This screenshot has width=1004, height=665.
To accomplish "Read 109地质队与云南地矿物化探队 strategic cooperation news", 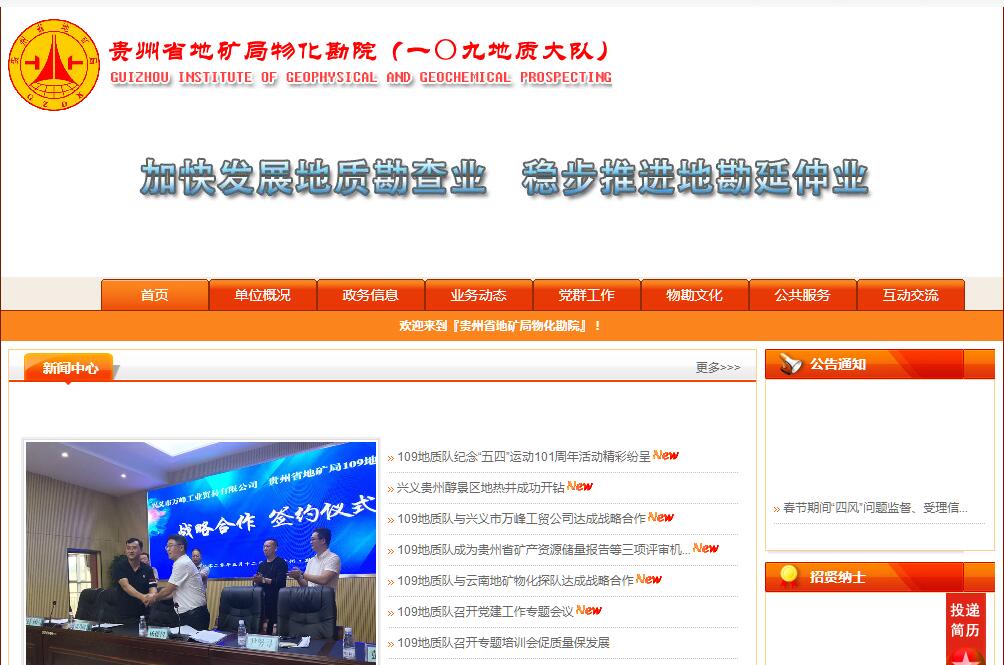I will click(515, 580).
